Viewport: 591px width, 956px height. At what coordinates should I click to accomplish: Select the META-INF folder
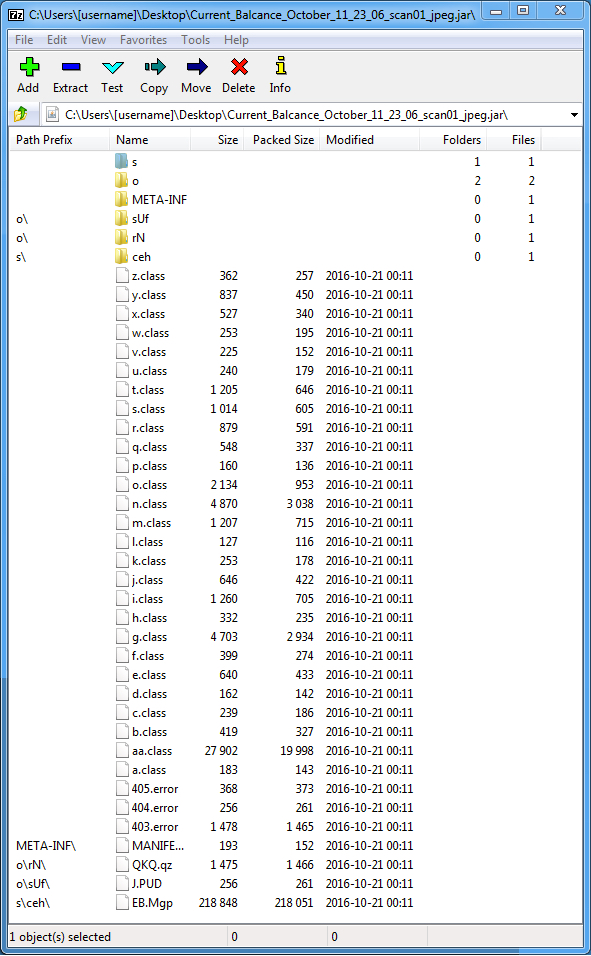click(x=159, y=199)
